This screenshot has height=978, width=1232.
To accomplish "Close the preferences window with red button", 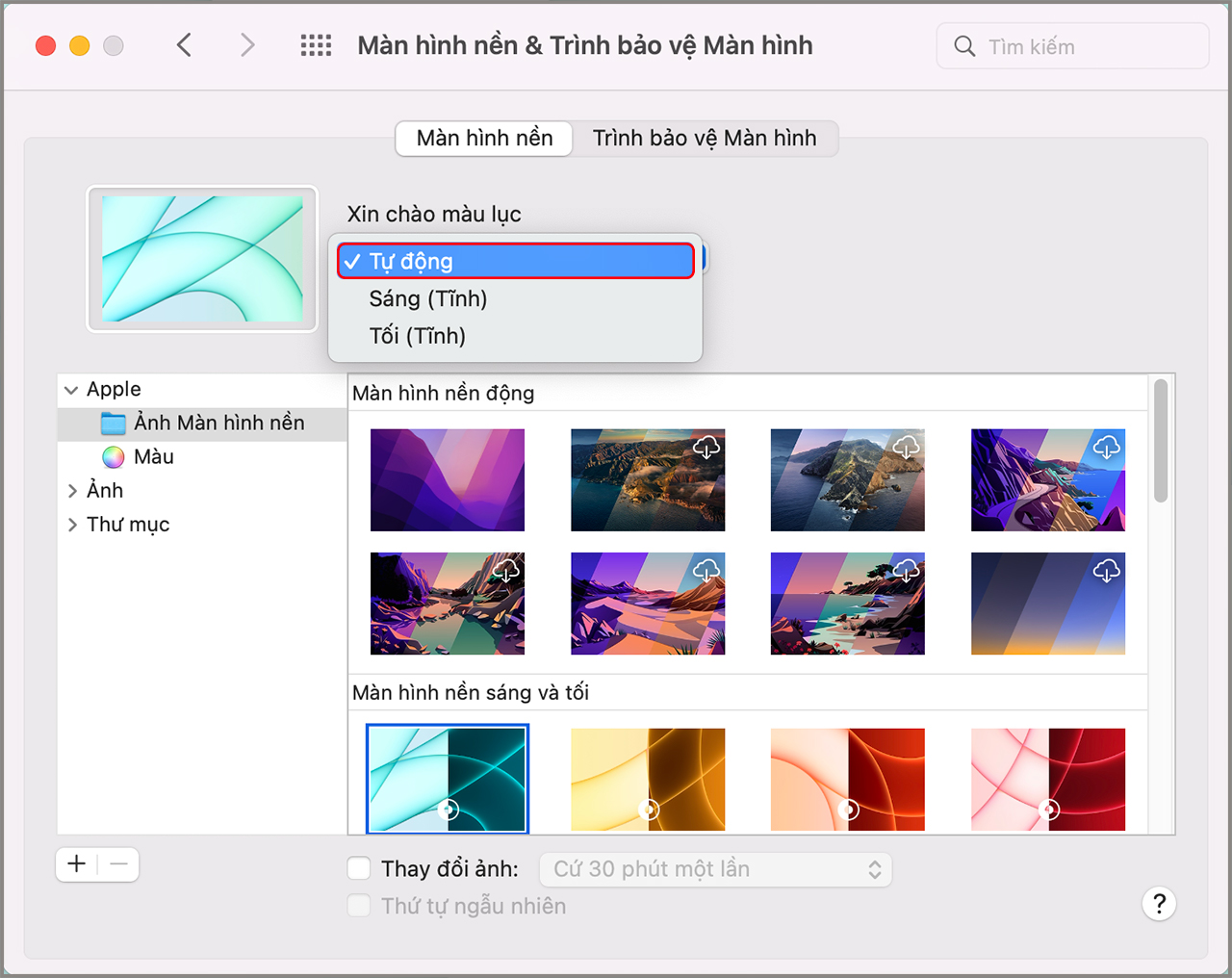I will tap(45, 45).
